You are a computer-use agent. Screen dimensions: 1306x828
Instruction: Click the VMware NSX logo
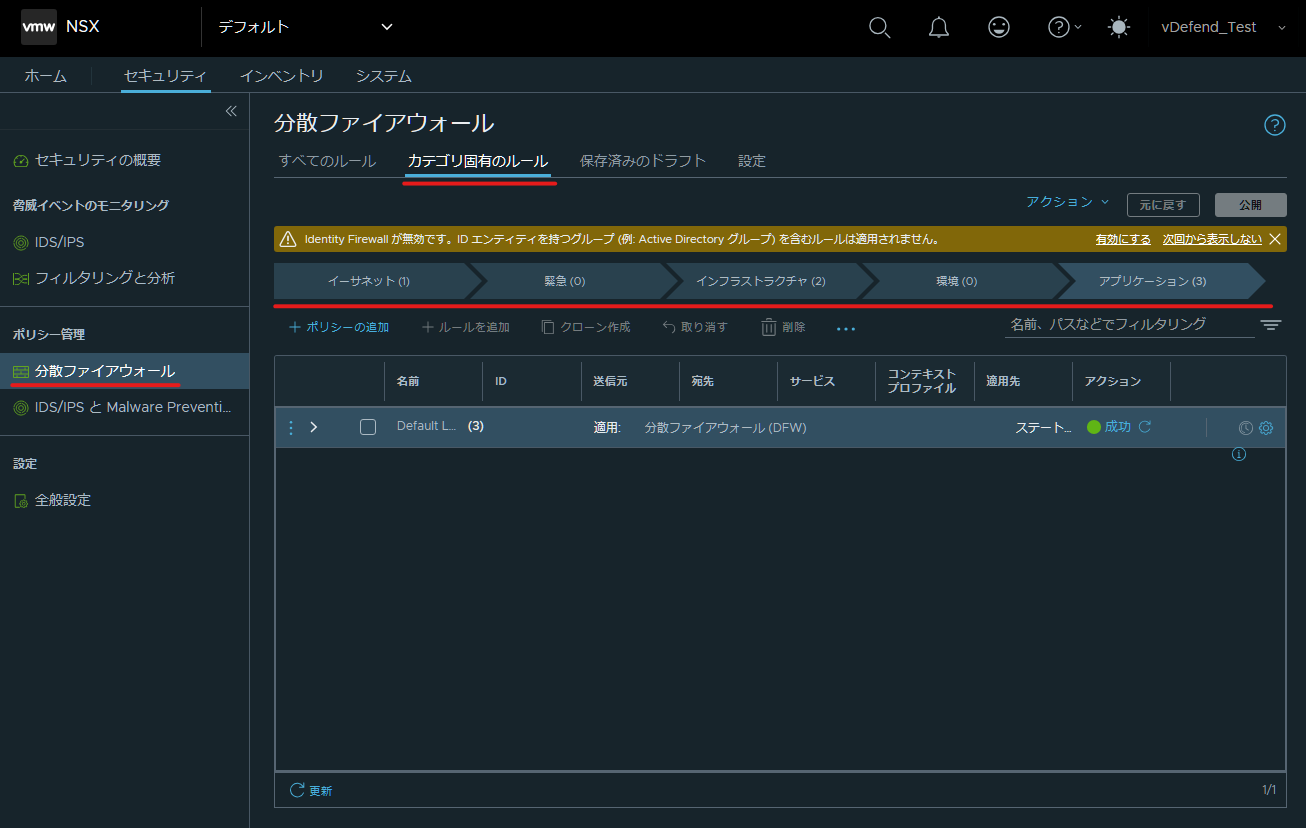(39, 27)
